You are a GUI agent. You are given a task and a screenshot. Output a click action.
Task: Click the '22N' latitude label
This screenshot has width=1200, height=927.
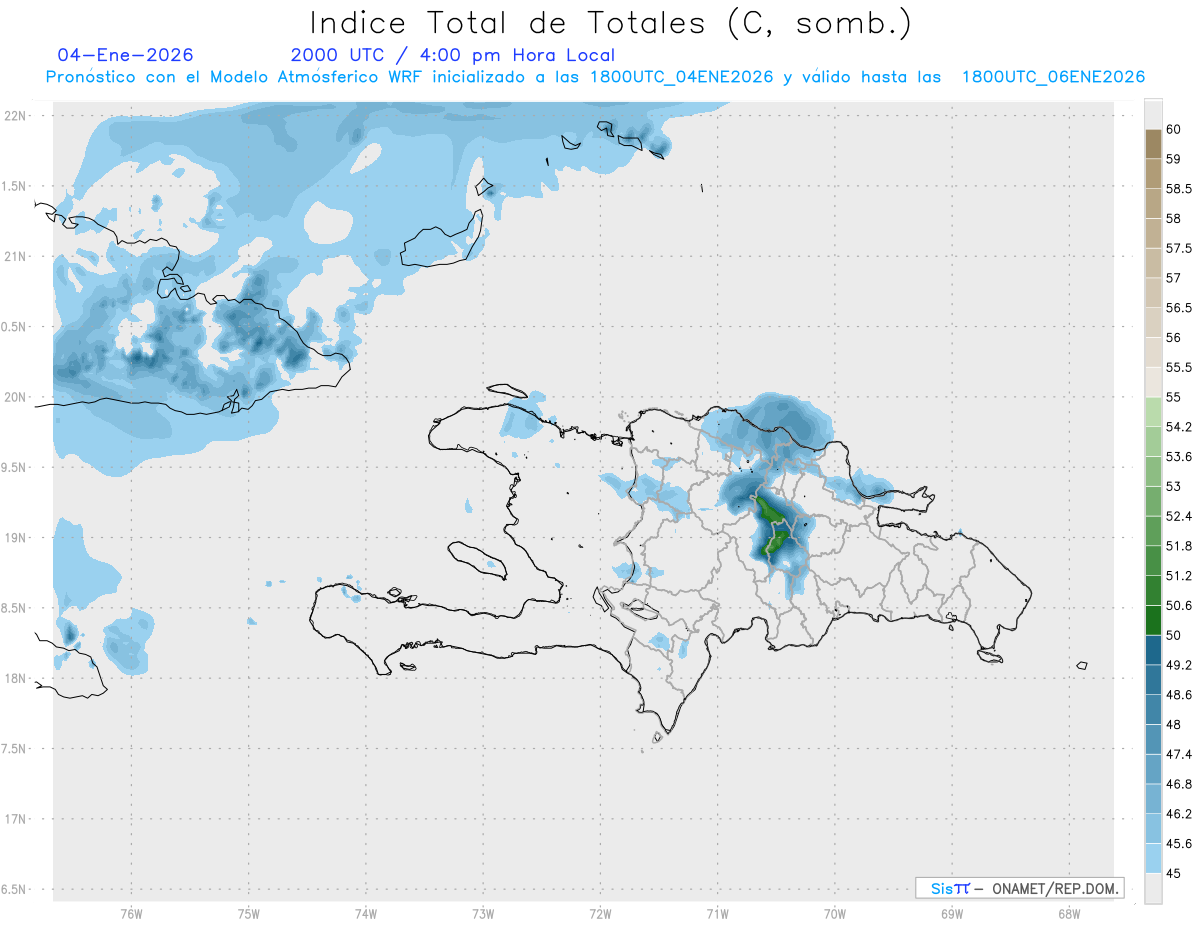pos(16,116)
